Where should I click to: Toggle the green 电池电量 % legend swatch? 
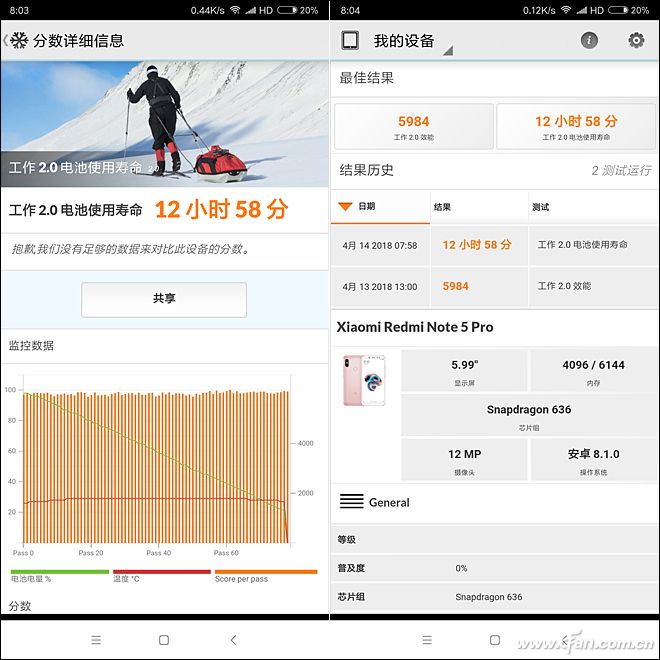[x=59, y=572]
